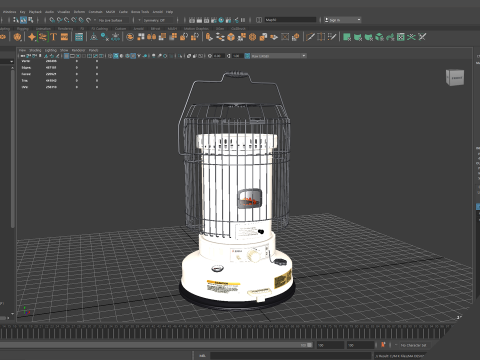Click the Edges row in polygon count HUD
This screenshot has height=360, width=480.
pos(60,68)
